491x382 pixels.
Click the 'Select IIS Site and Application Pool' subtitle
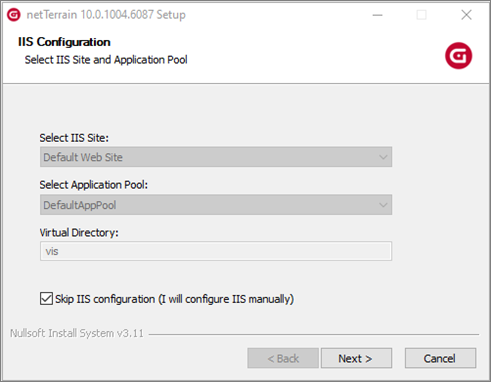106,60
